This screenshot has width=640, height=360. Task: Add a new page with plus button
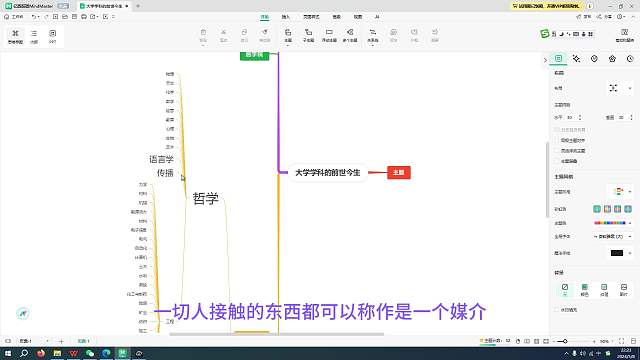(61, 341)
